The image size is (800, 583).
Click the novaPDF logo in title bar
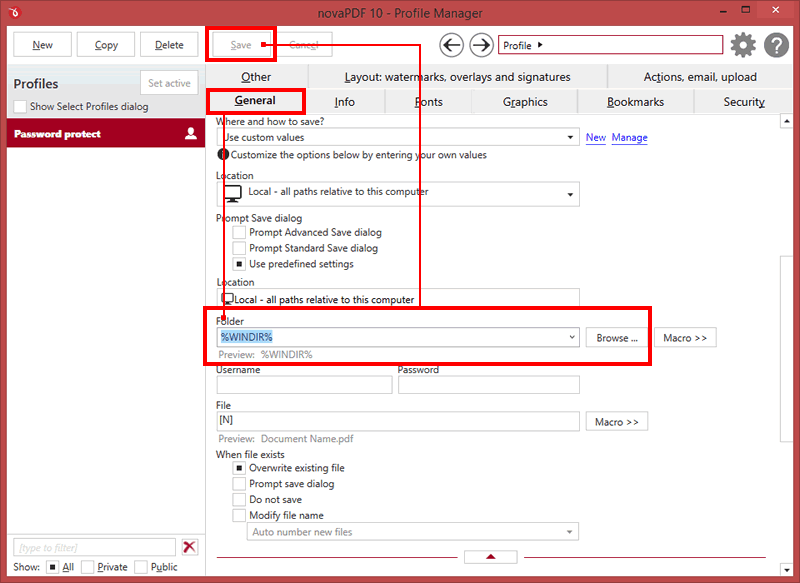[15, 12]
